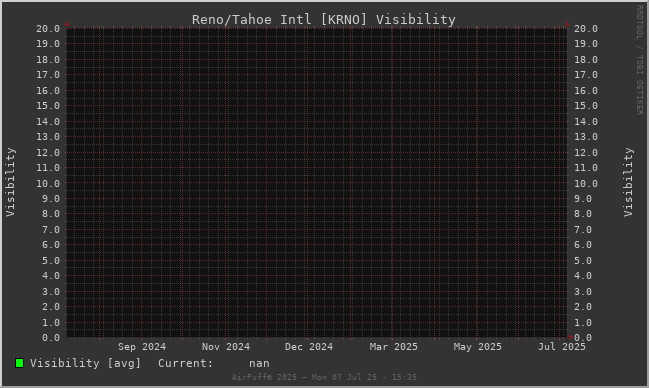This screenshot has width=649, height=388.
Task: Click the 20.0 tick label on left axis
Action: tap(48, 29)
